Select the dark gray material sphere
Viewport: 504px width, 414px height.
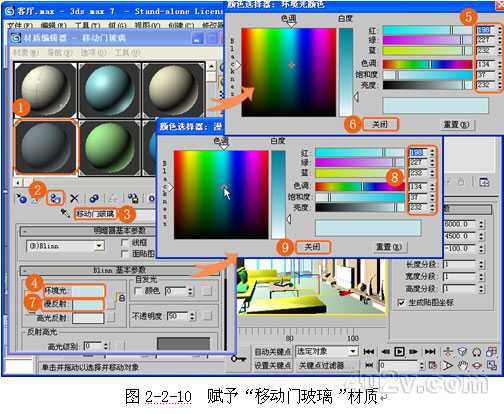[x=45, y=148]
